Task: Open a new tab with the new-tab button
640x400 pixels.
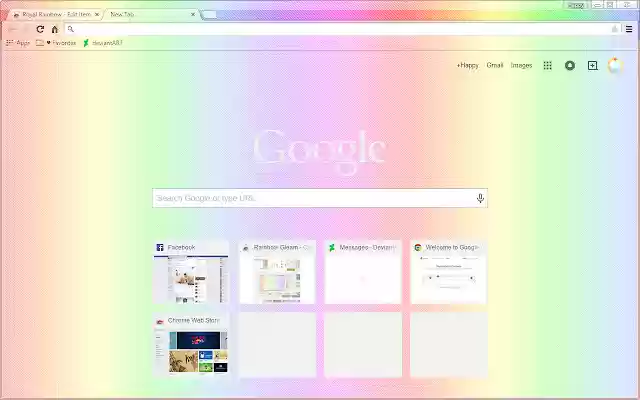Action: pos(209,15)
